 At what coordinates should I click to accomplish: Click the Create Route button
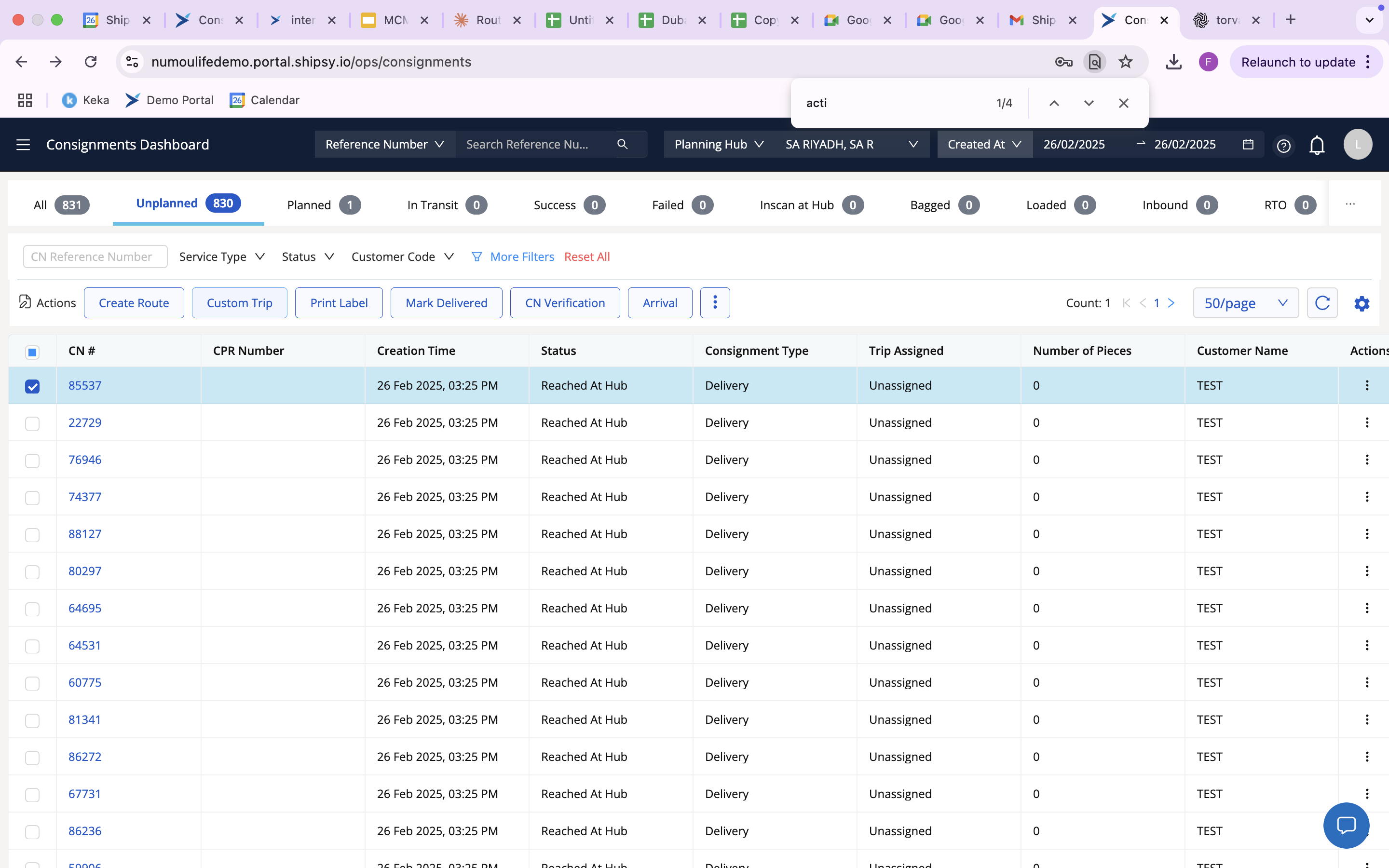134,303
